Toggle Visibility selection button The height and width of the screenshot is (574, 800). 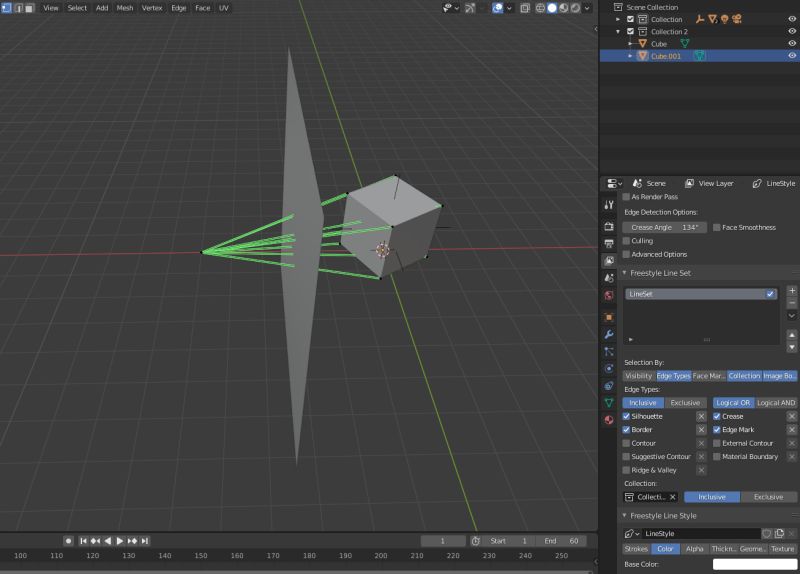(x=639, y=376)
